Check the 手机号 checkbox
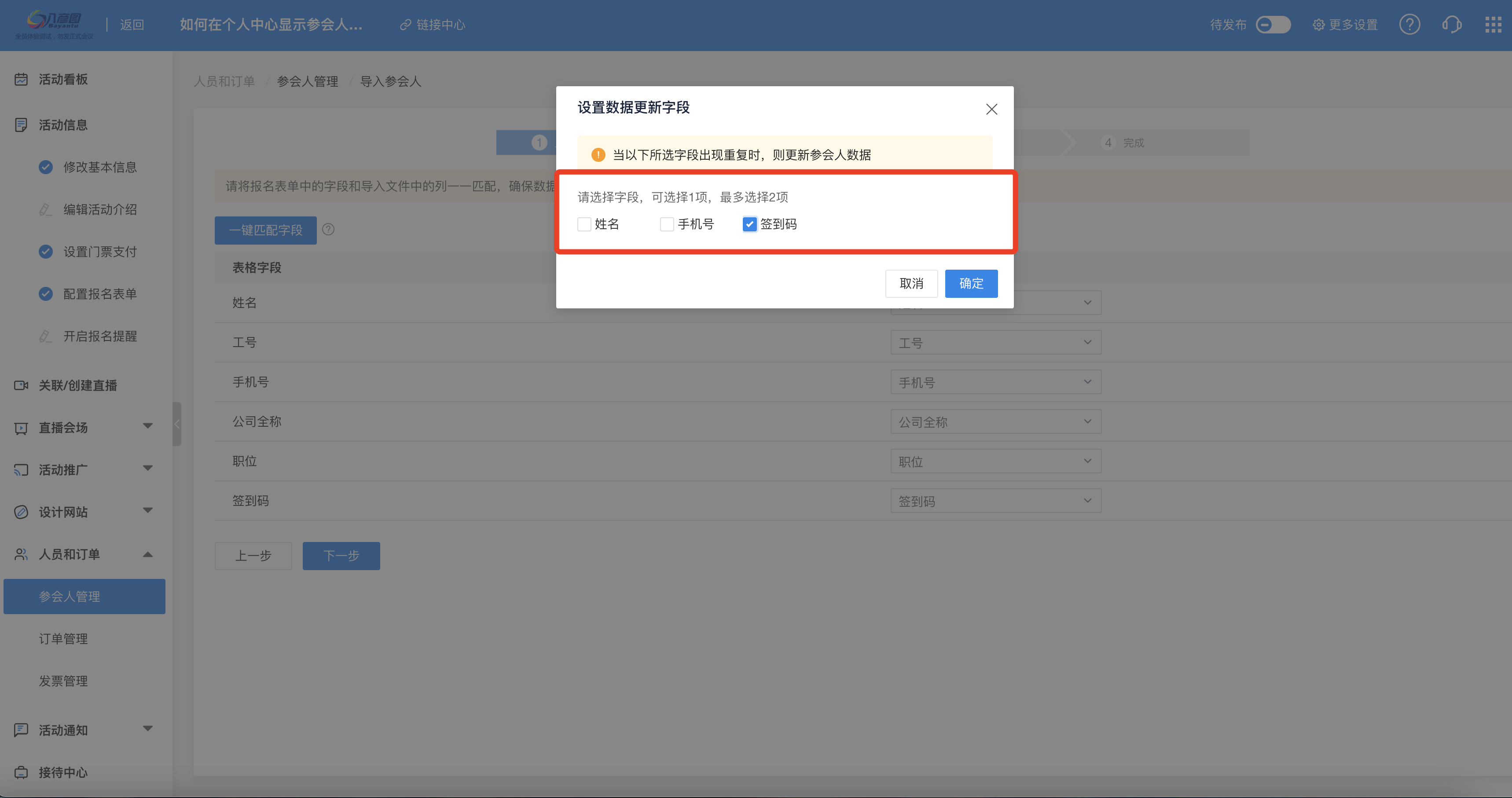Viewport: 1512px width, 798px height. click(x=667, y=224)
